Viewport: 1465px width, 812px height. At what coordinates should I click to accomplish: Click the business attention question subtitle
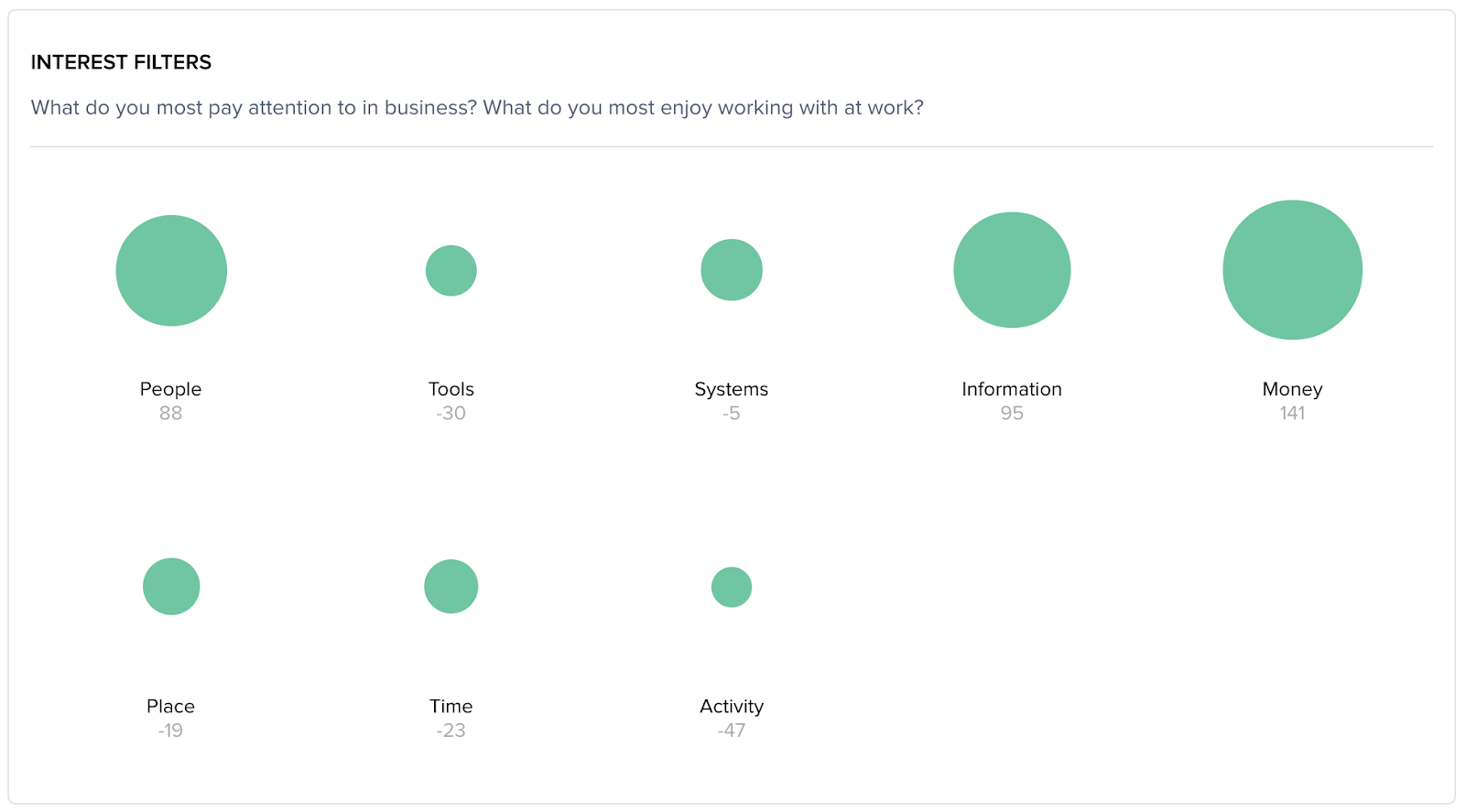(477, 108)
